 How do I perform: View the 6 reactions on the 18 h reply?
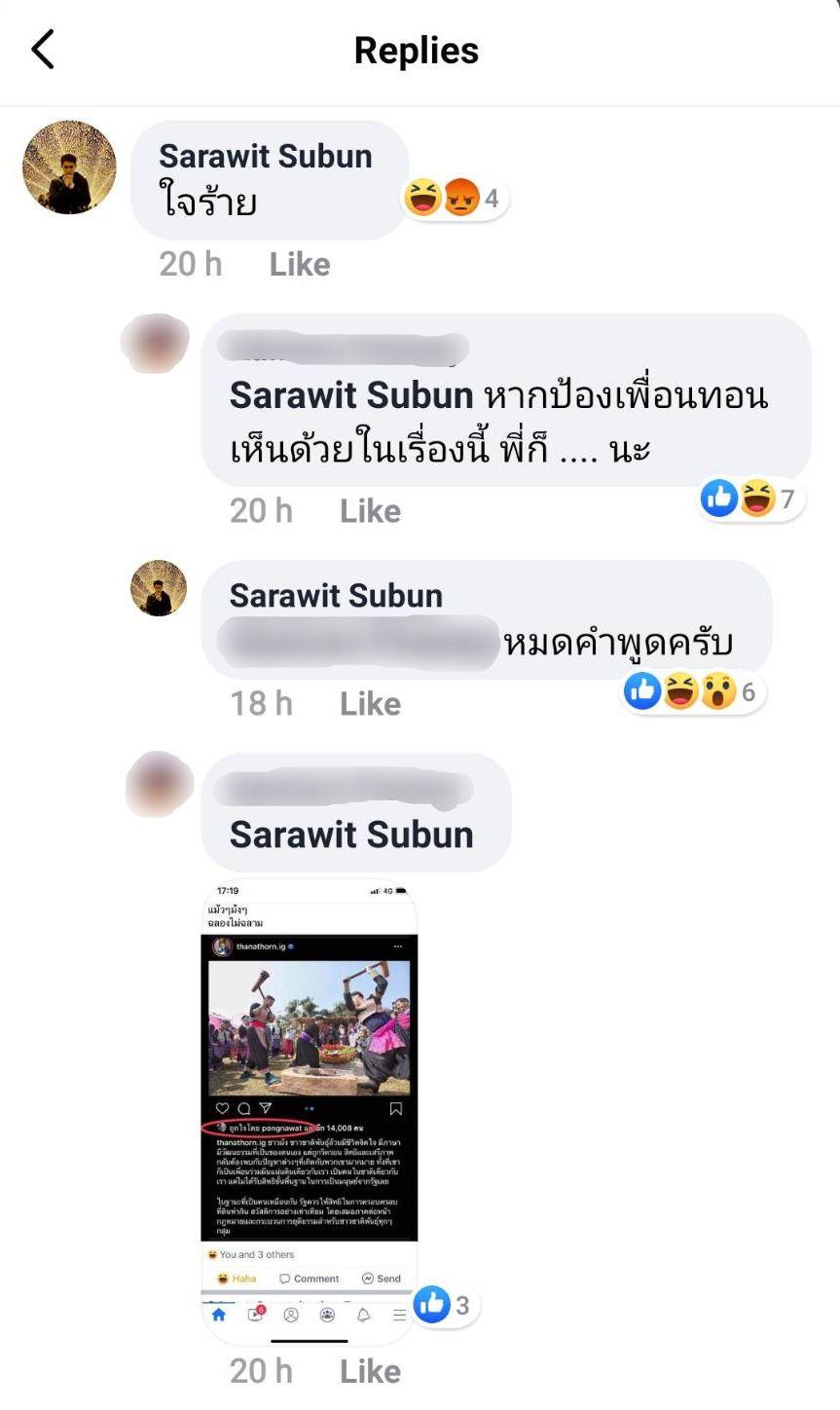(x=694, y=691)
